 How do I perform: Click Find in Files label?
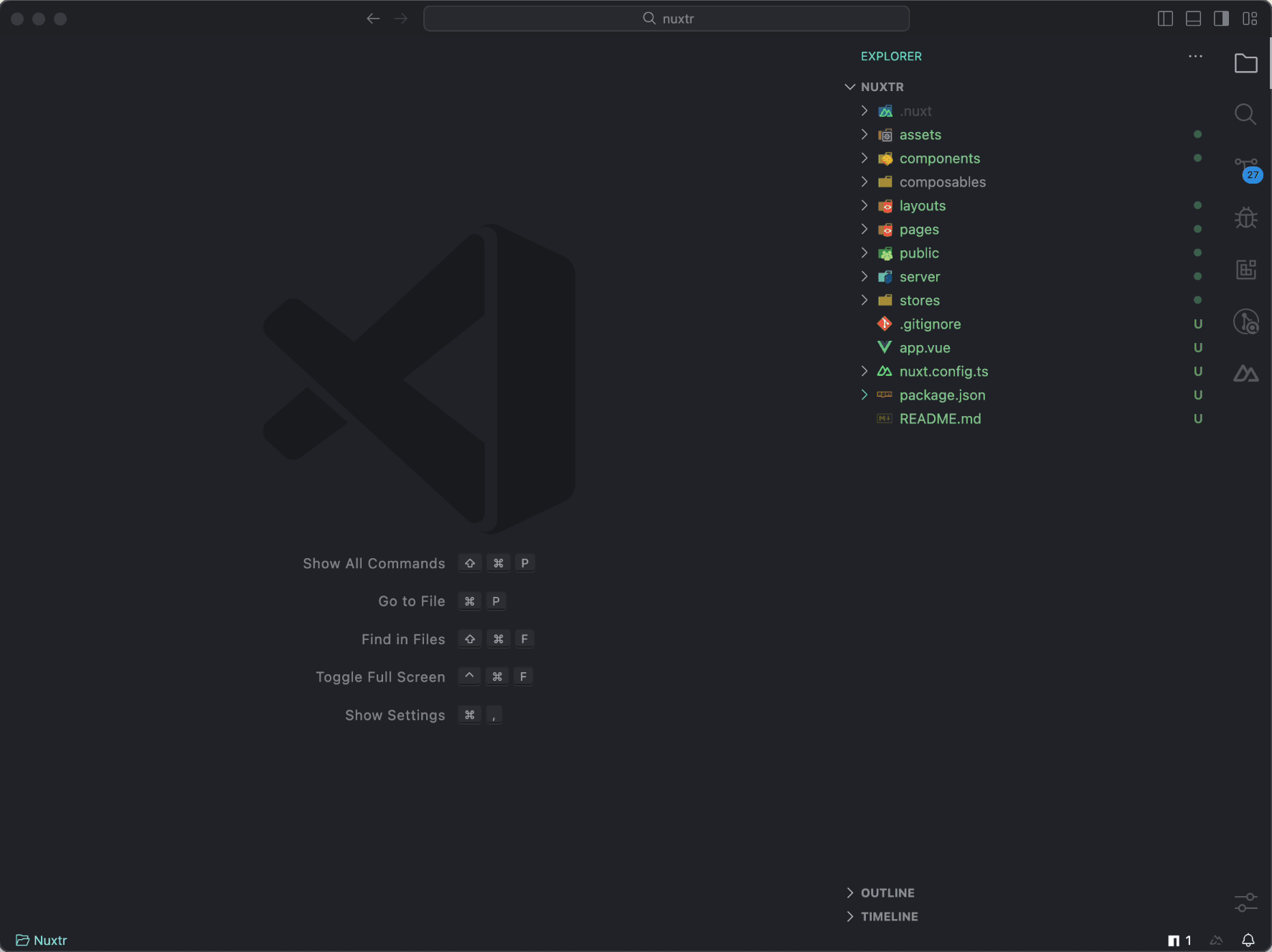coord(403,639)
